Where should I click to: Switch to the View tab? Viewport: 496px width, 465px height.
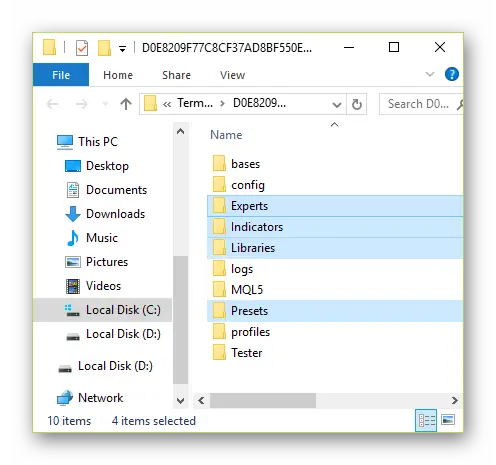(x=232, y=75)
